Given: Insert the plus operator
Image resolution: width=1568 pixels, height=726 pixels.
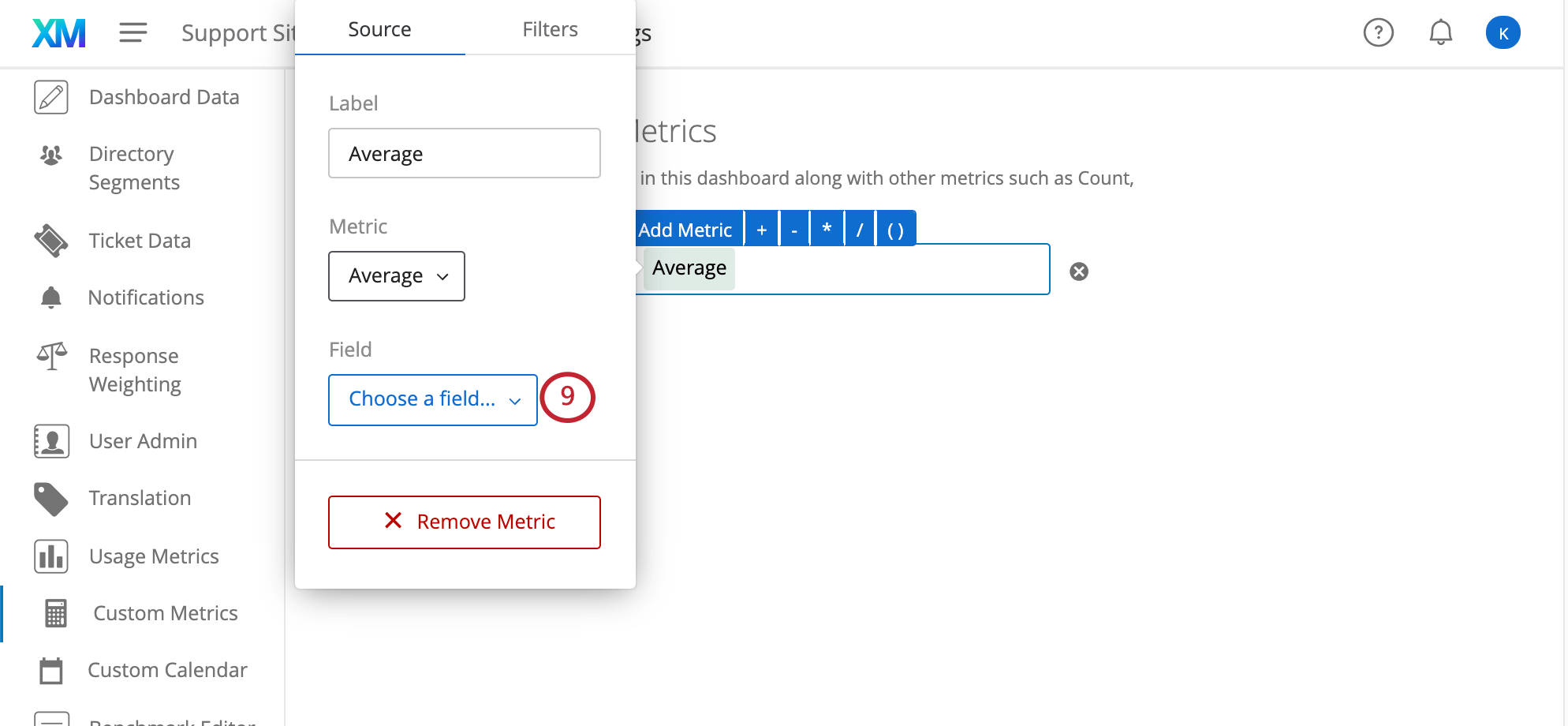Looking at the screenshot, I should 761,230.
